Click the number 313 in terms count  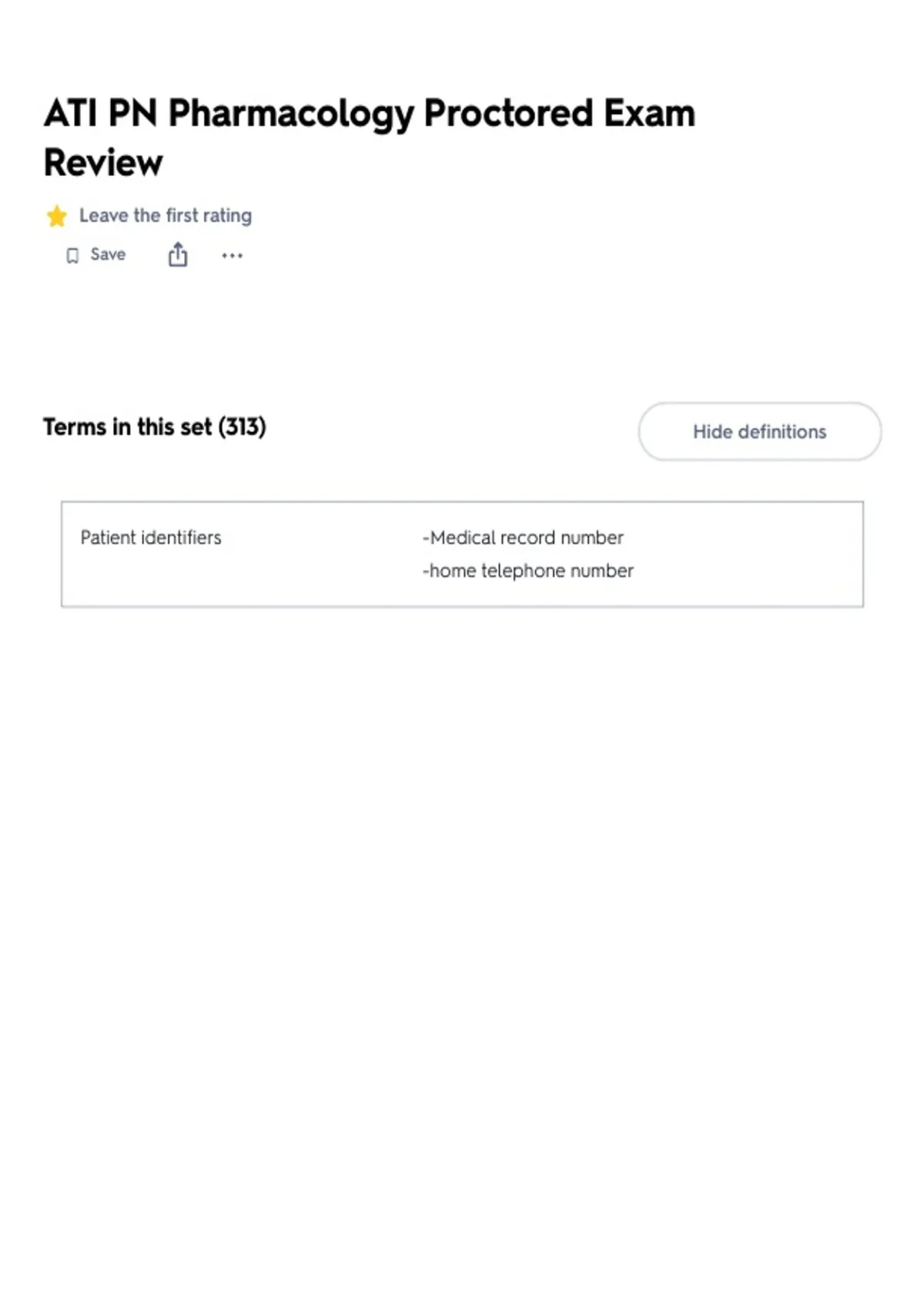pyautogui.click(x=243, y=427)
